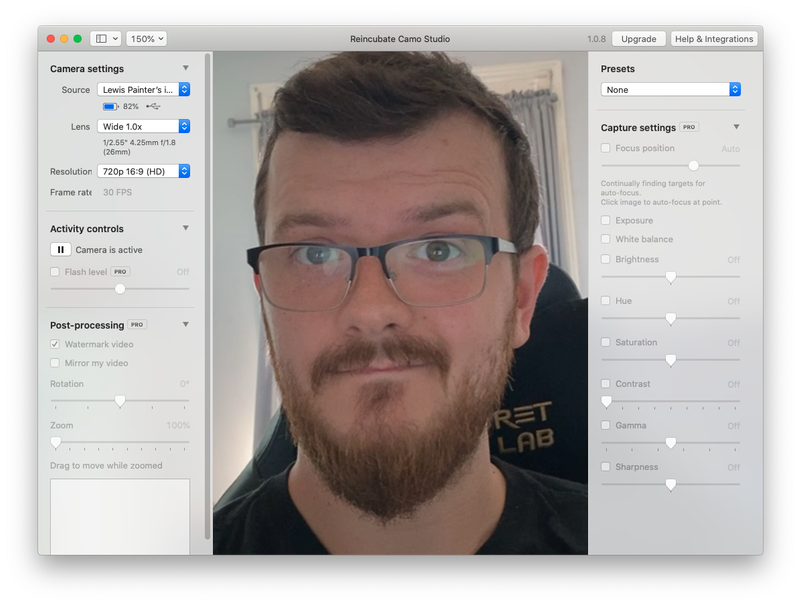
Task: Open the Resolution 720p dropdown
Action: tap(143, 172)
